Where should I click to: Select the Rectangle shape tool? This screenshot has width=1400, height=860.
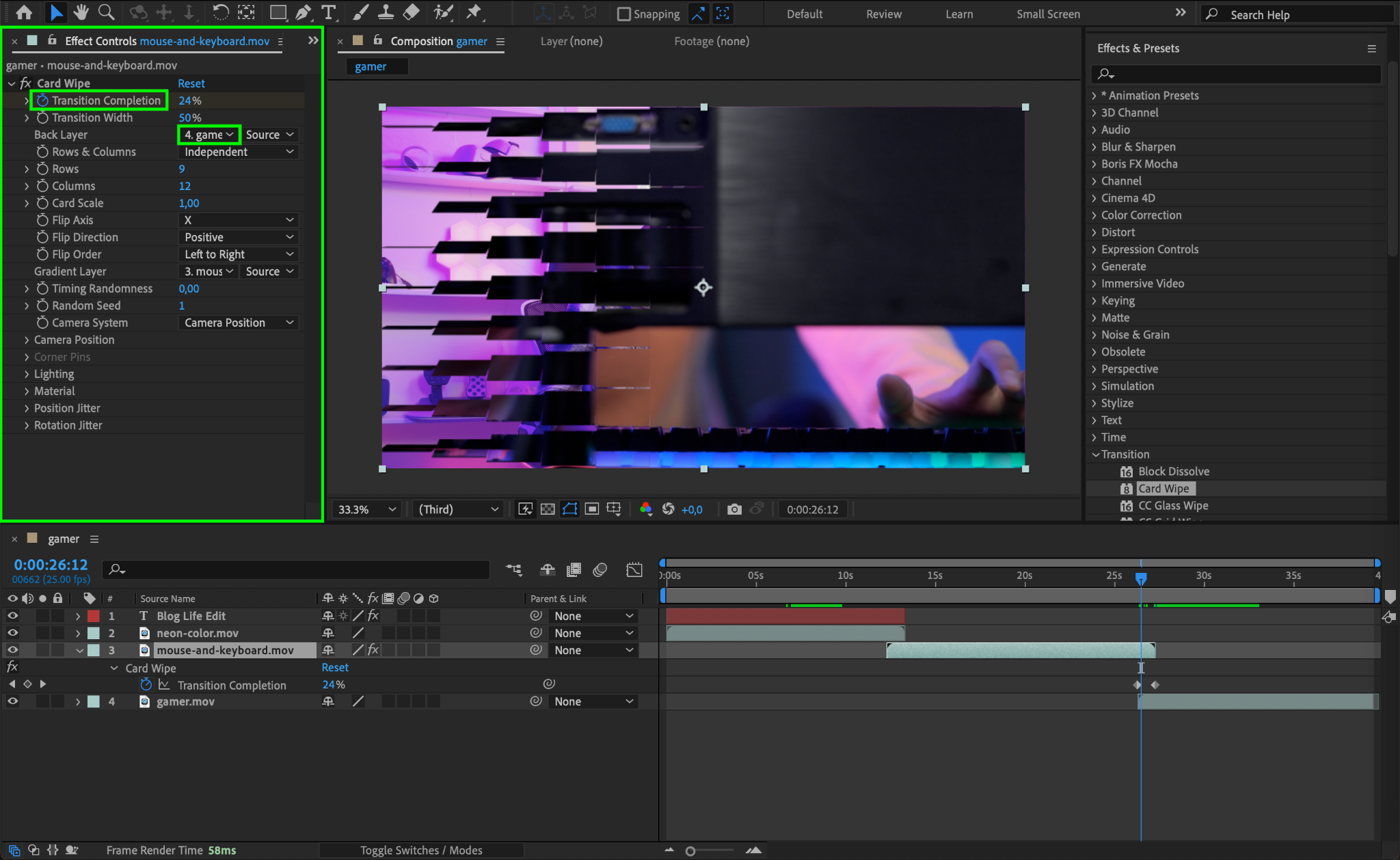278,12
